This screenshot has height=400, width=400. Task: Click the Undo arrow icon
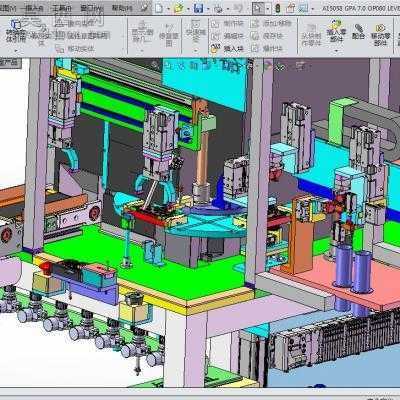(238, 8)
